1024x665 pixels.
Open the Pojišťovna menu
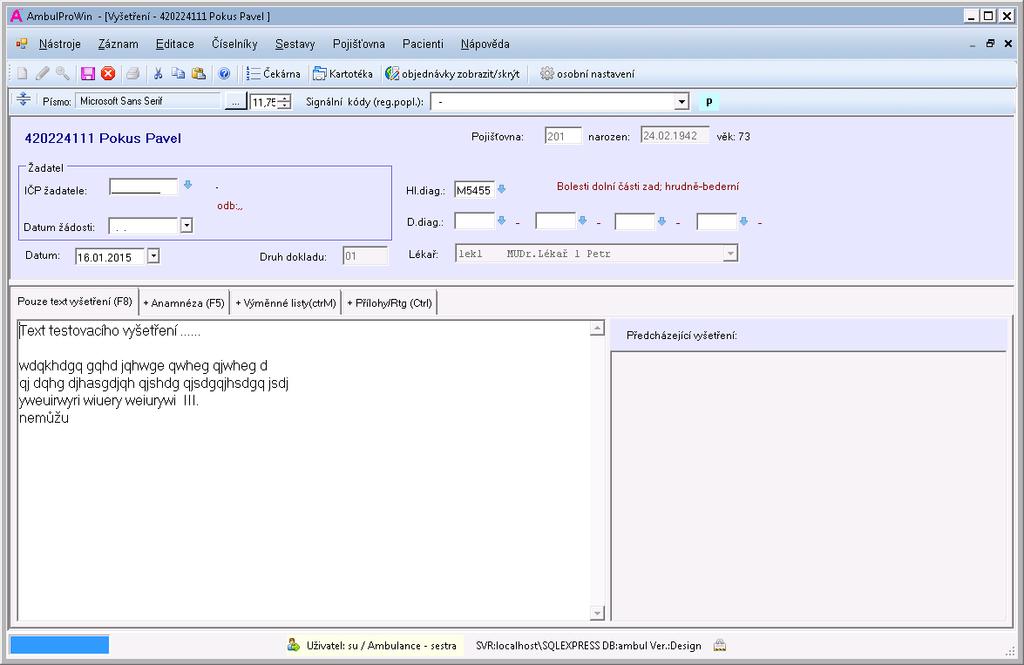point(359,44)
